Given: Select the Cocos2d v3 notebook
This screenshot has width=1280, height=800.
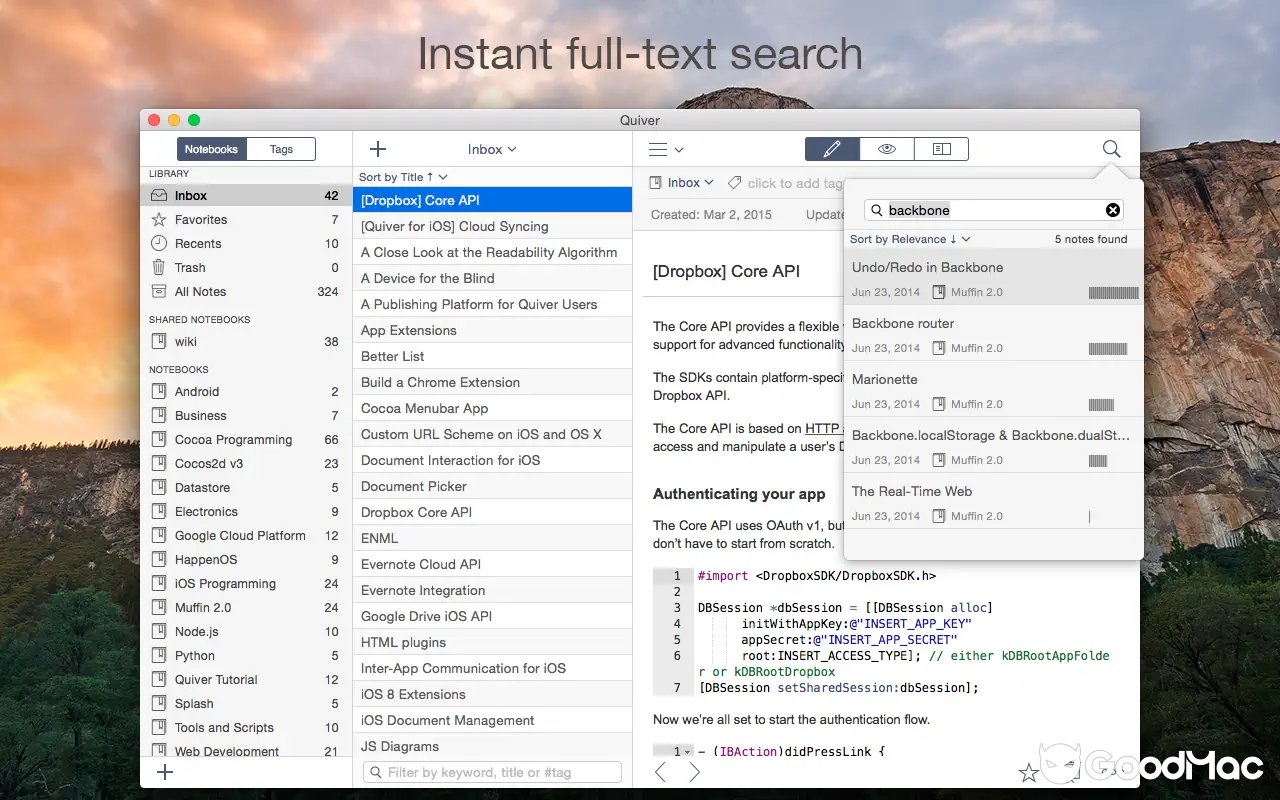Looking at the screenshot, I should pyautogui.click(x=246, y=464).
